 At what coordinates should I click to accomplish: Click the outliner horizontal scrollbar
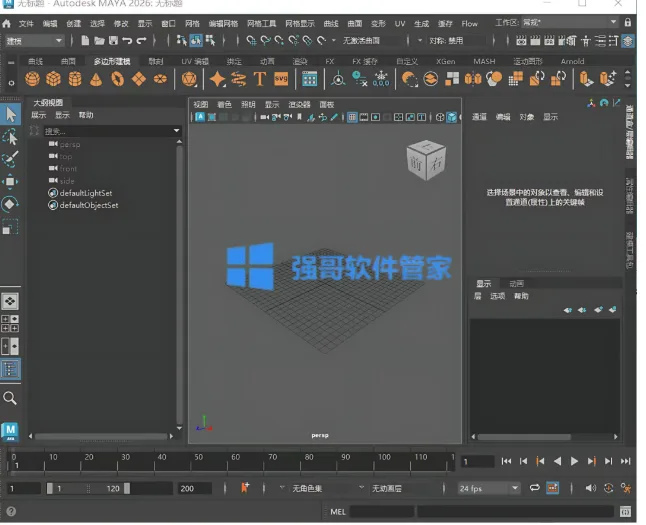click(101, 436)
